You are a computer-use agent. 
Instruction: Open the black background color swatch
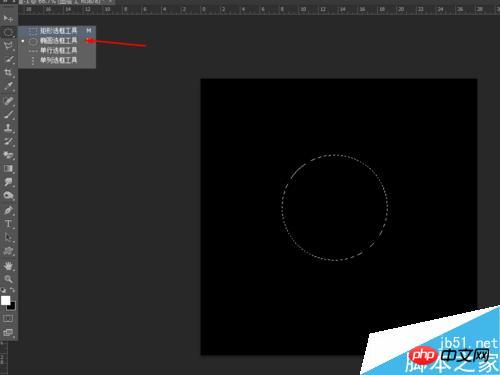pyautogui.click(x=13, y=307)
